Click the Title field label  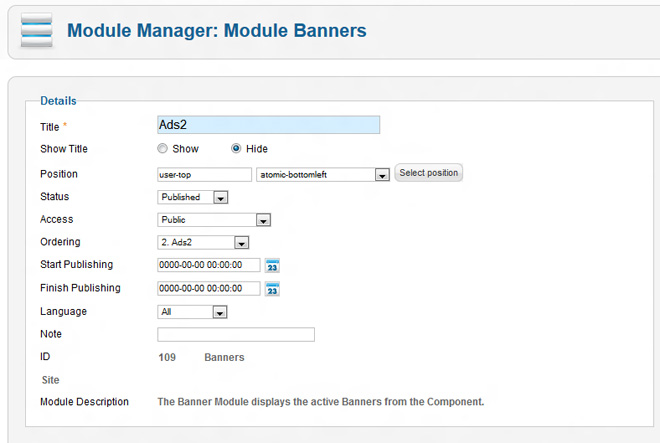coord(50,126)
